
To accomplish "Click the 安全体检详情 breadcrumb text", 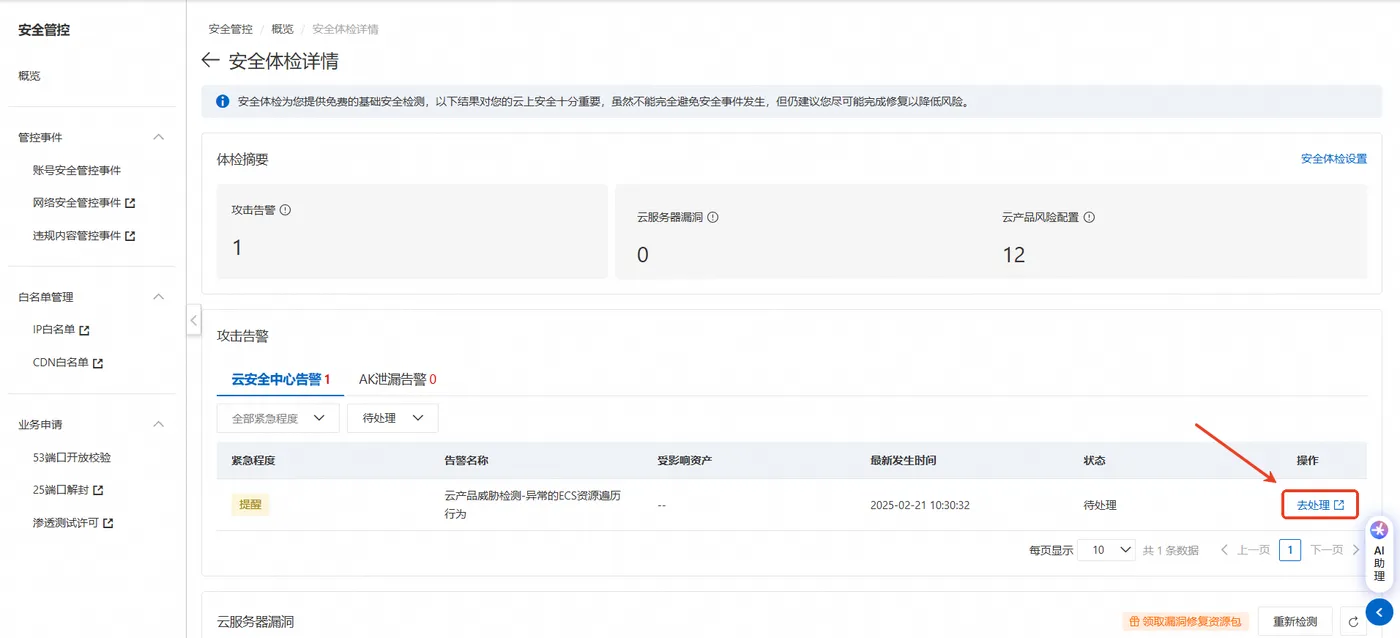I will click(x=345, y=29).
